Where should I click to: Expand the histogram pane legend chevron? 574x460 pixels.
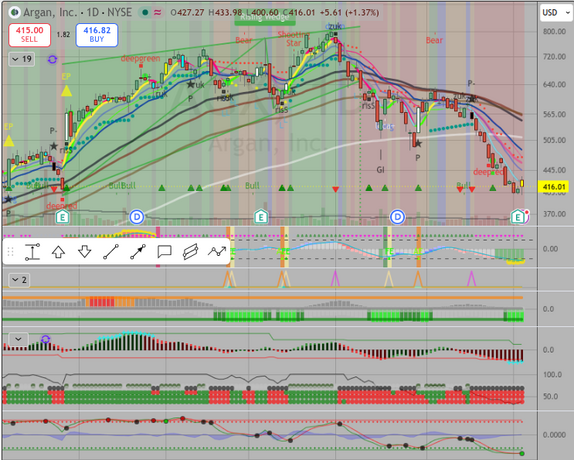(18, 339)
